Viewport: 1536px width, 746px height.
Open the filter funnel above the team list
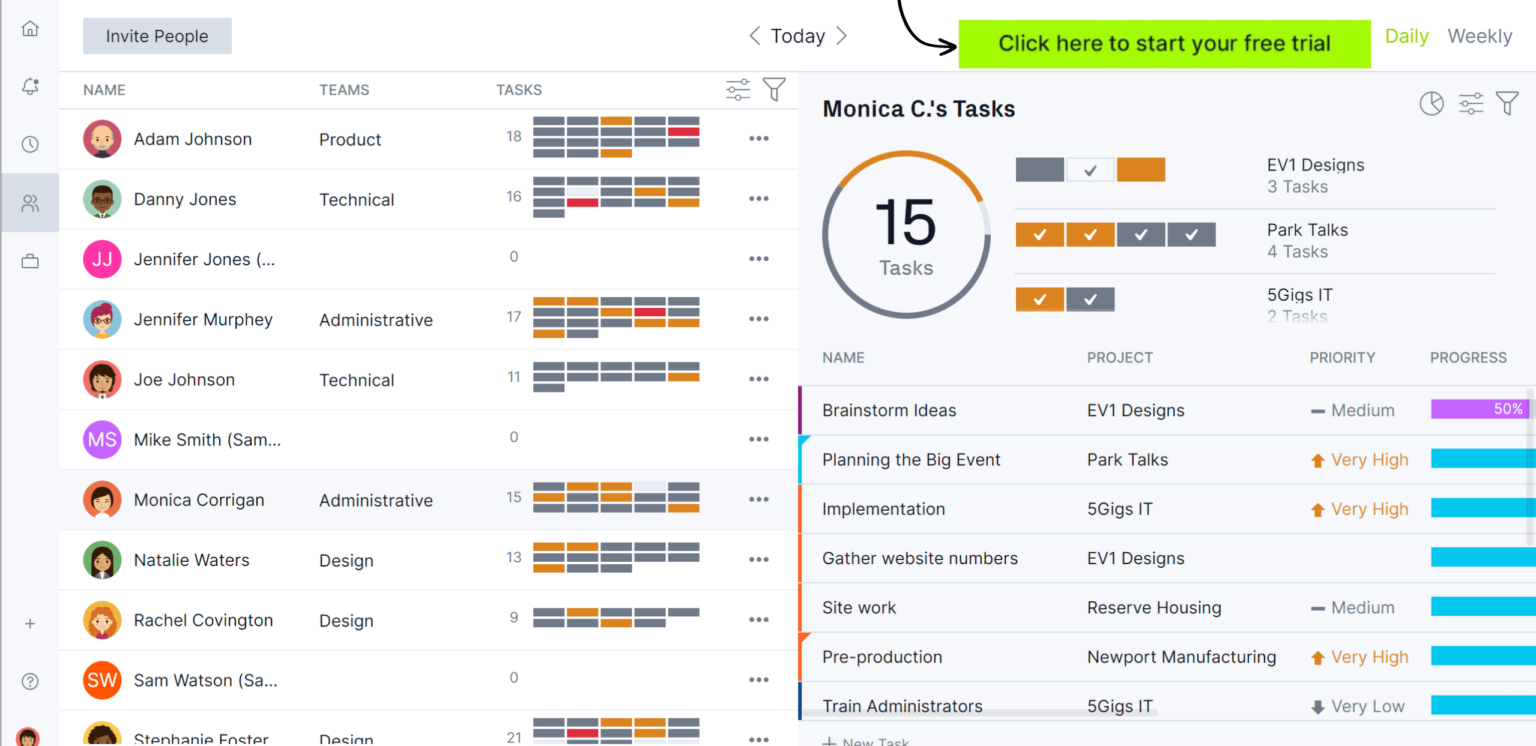click(775, 89)
